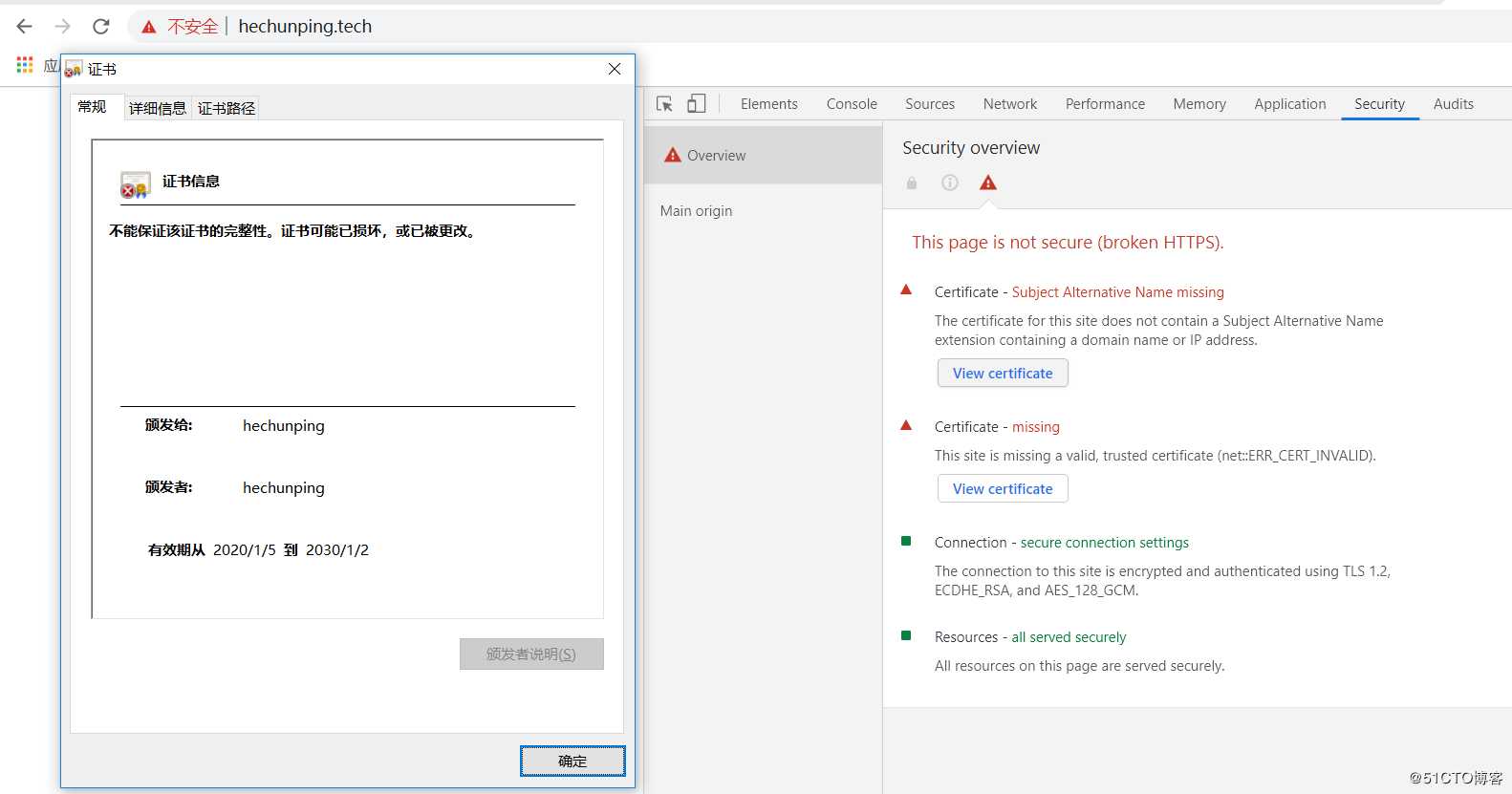Image resolution: width=1512 pixels, height=794 pixels.
Task: Click validity end date 2030/1/2
Action: [x=336, y=549]
